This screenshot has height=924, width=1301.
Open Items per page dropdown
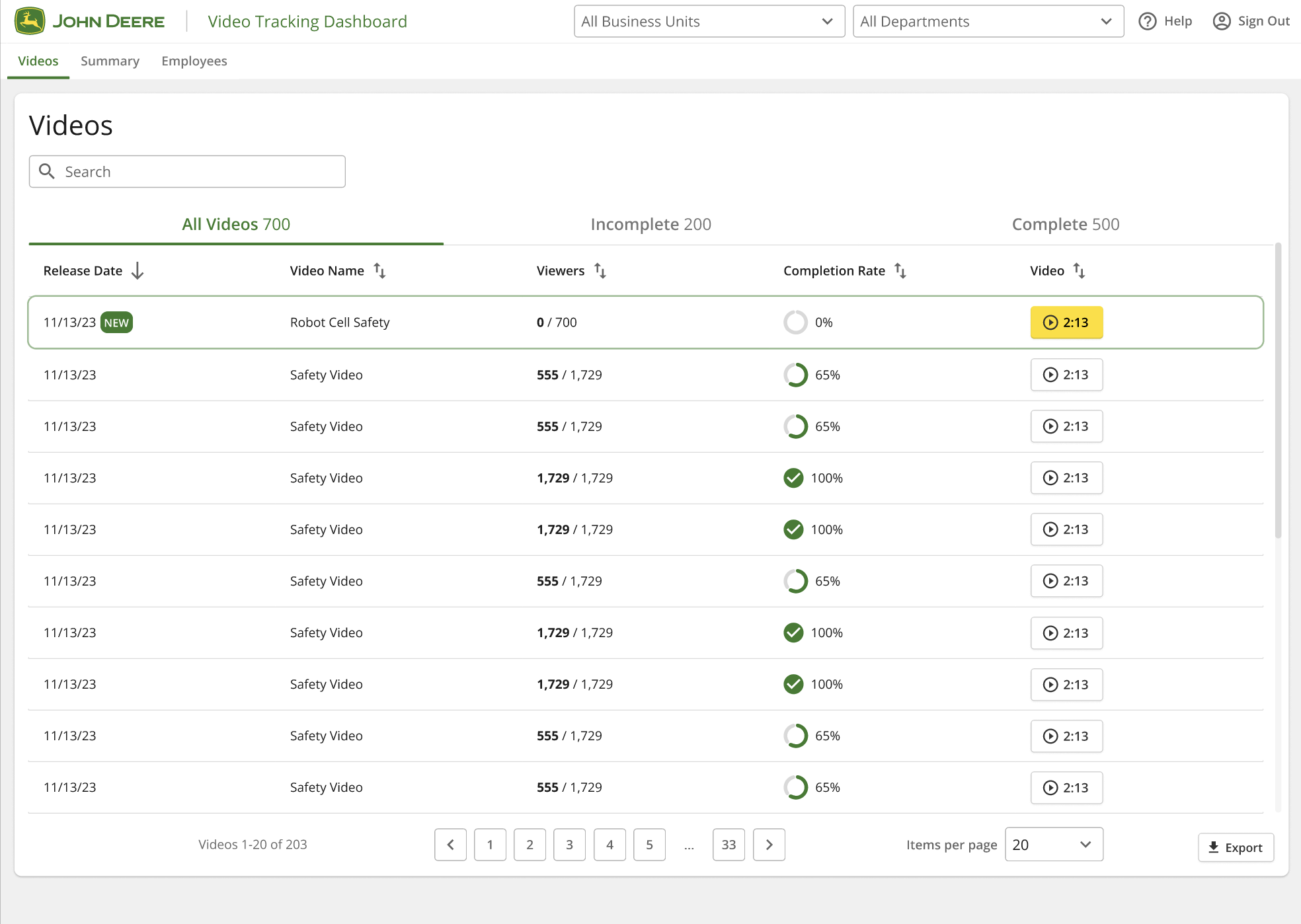1054,845
